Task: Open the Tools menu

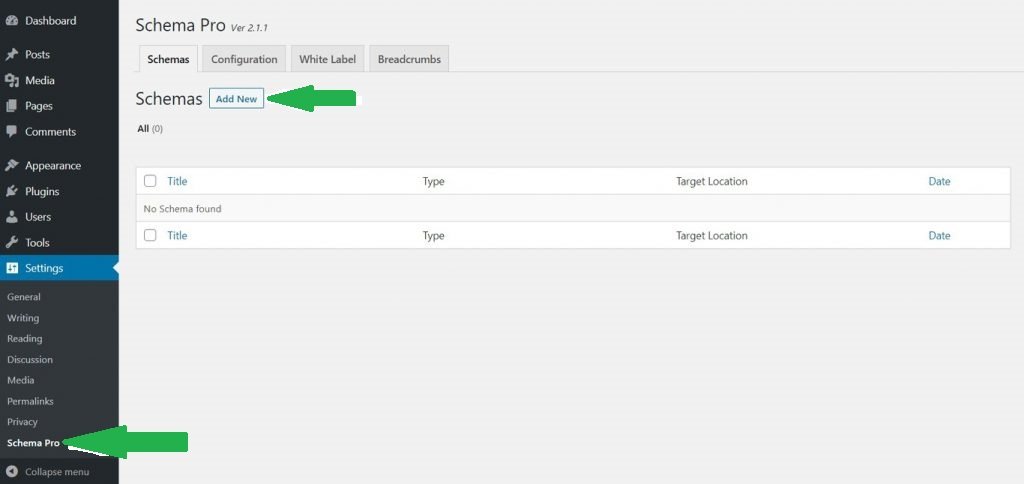Action: point(37,242)
